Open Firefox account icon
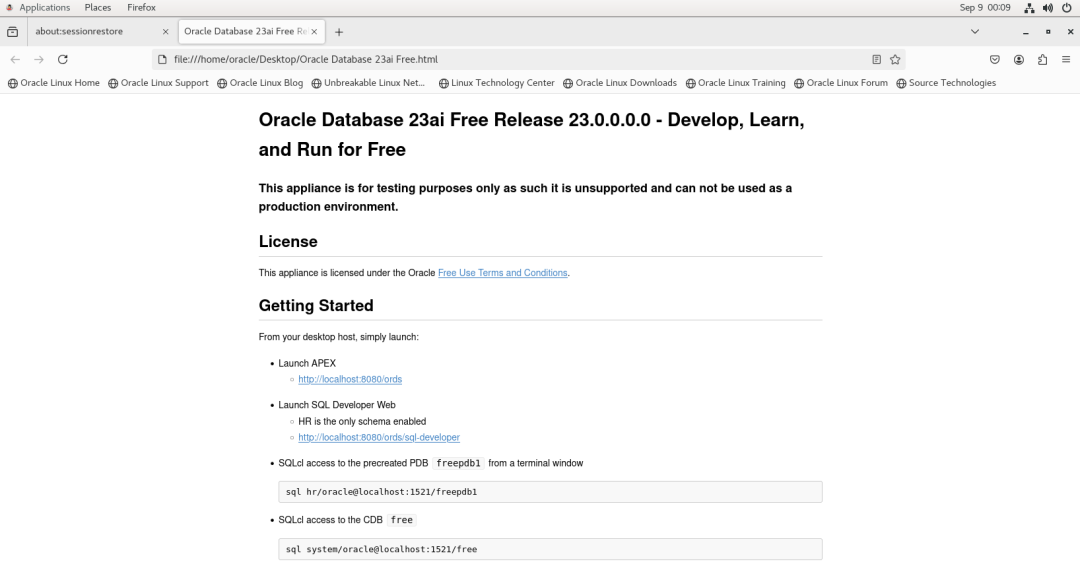This screenshot has width=1080, height=576. (x=1019, y=59)
